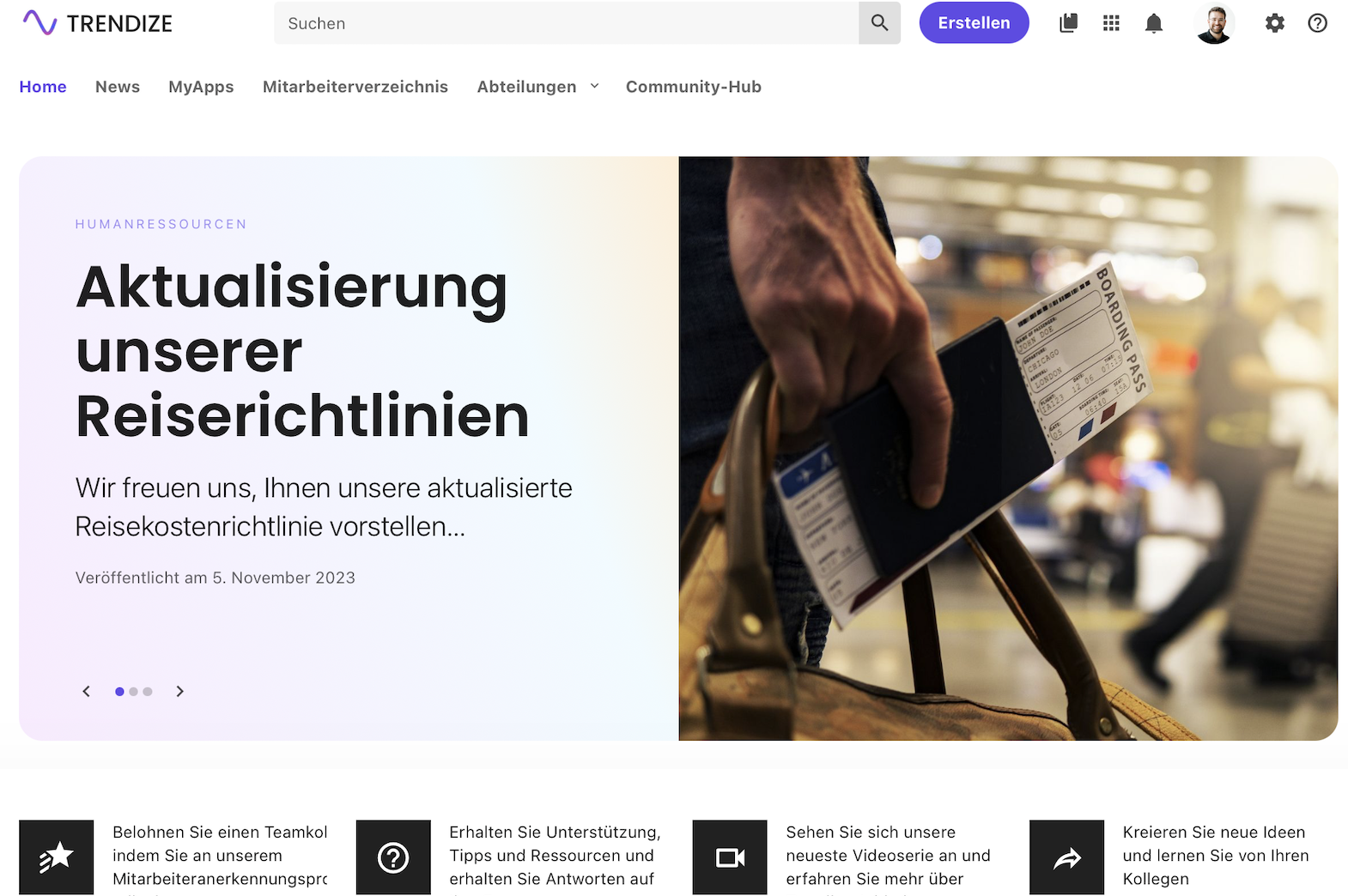Screen dimensions: 1348x896
Task: Select the second carousel dot indicator
Action: (133, 692)
